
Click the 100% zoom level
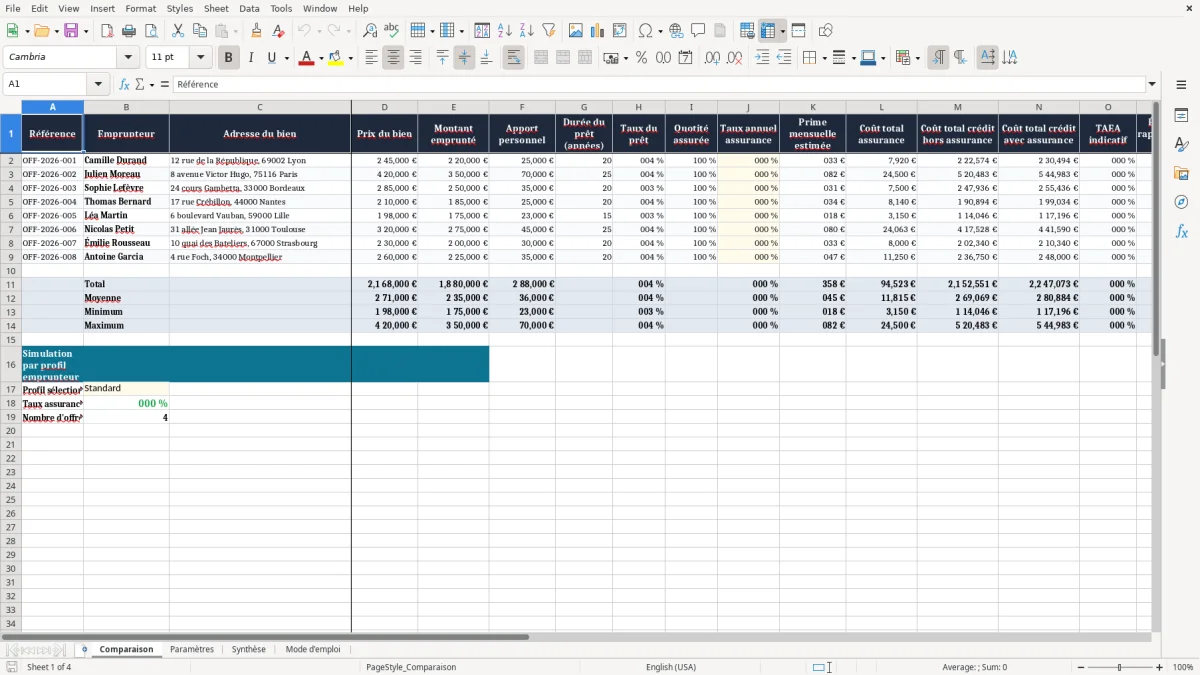click(1183, 667)
